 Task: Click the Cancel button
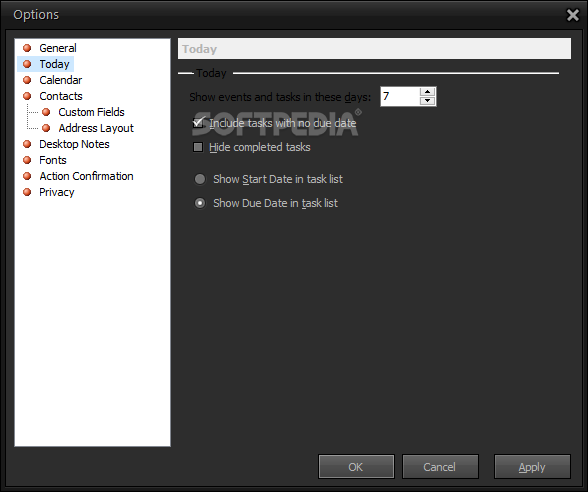440,467
